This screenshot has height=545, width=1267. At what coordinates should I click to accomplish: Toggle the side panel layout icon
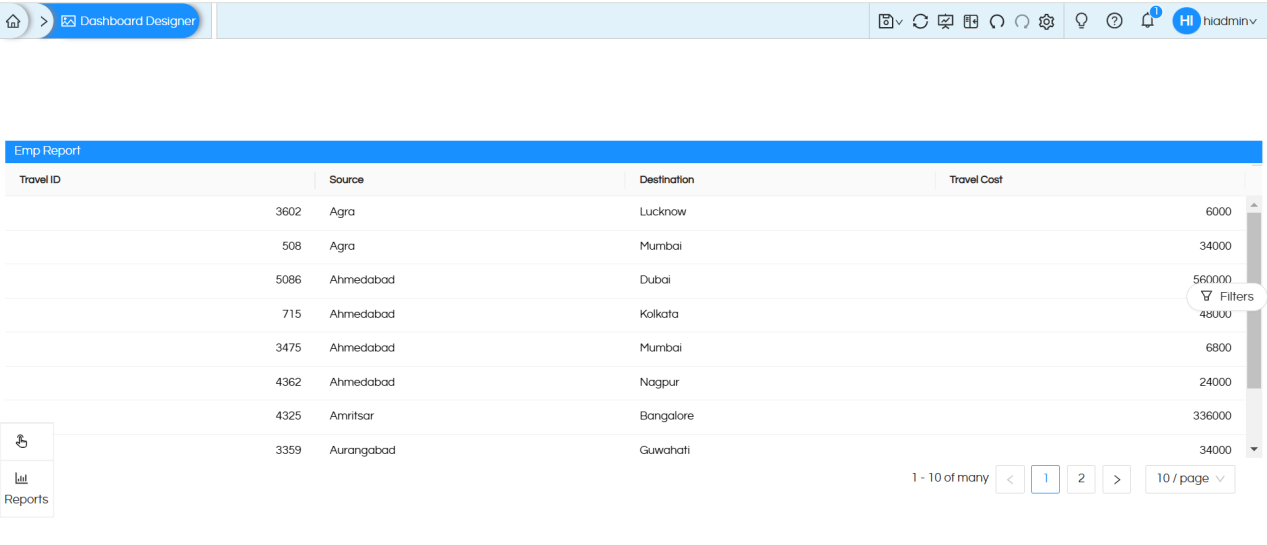coord(971,21)
